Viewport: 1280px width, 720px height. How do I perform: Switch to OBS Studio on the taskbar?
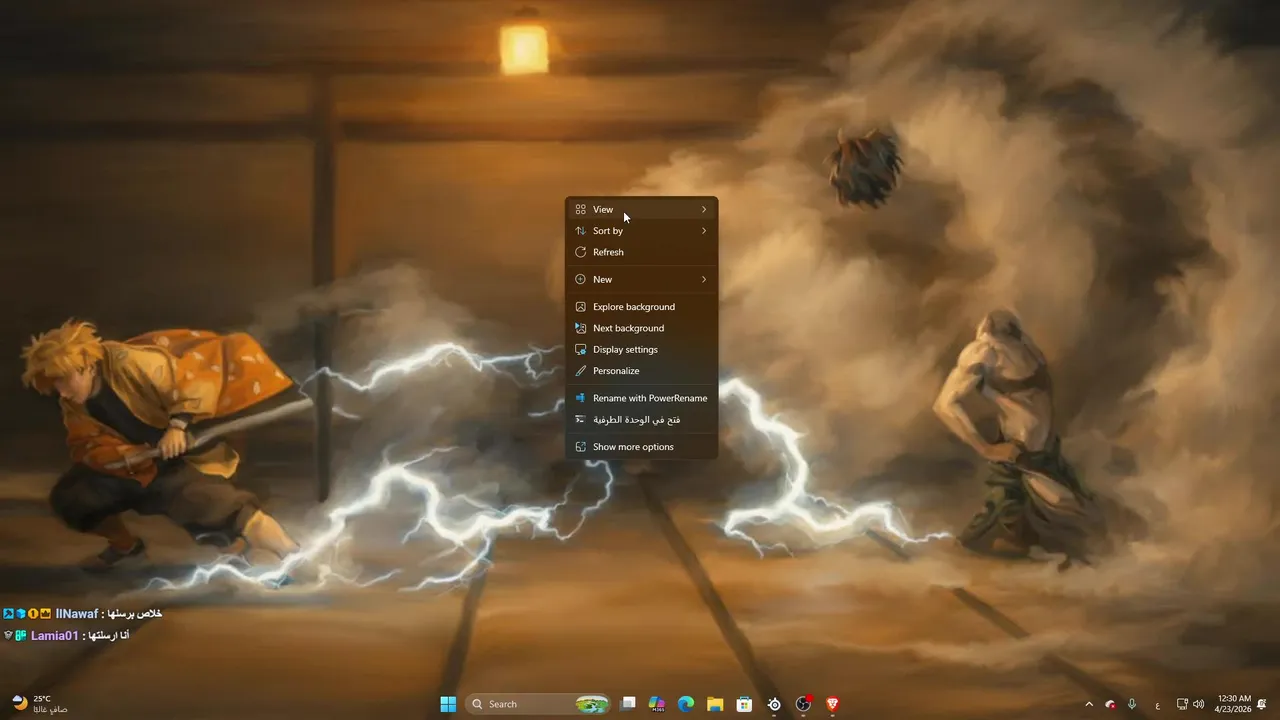803,704
